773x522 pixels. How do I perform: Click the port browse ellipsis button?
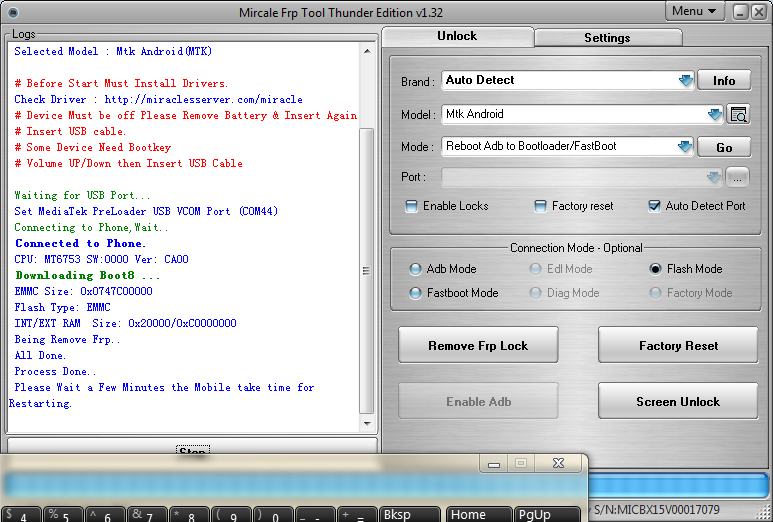[737, 177]
